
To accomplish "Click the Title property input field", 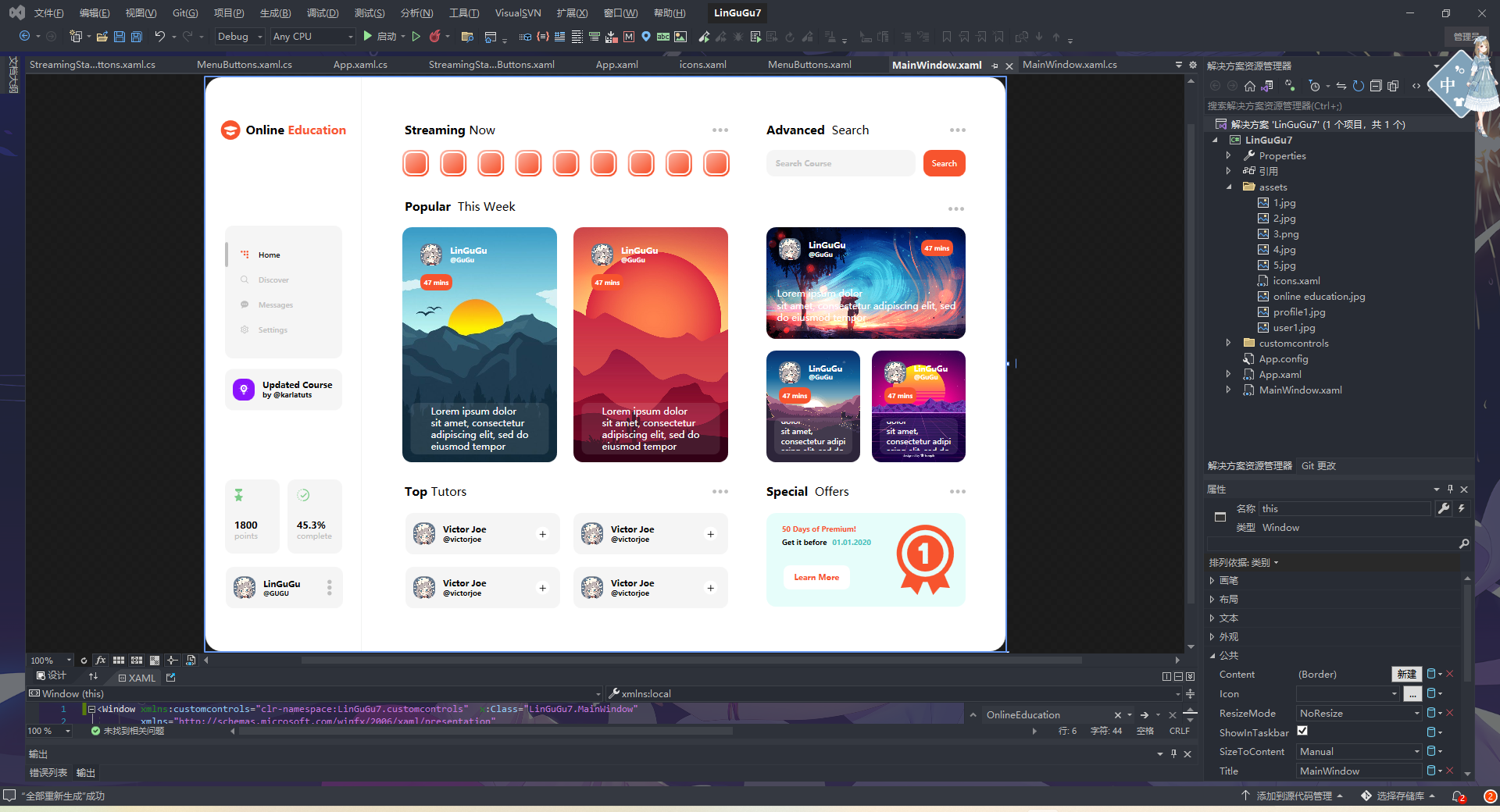I will pyautogui.click(x=1359, y=771).
